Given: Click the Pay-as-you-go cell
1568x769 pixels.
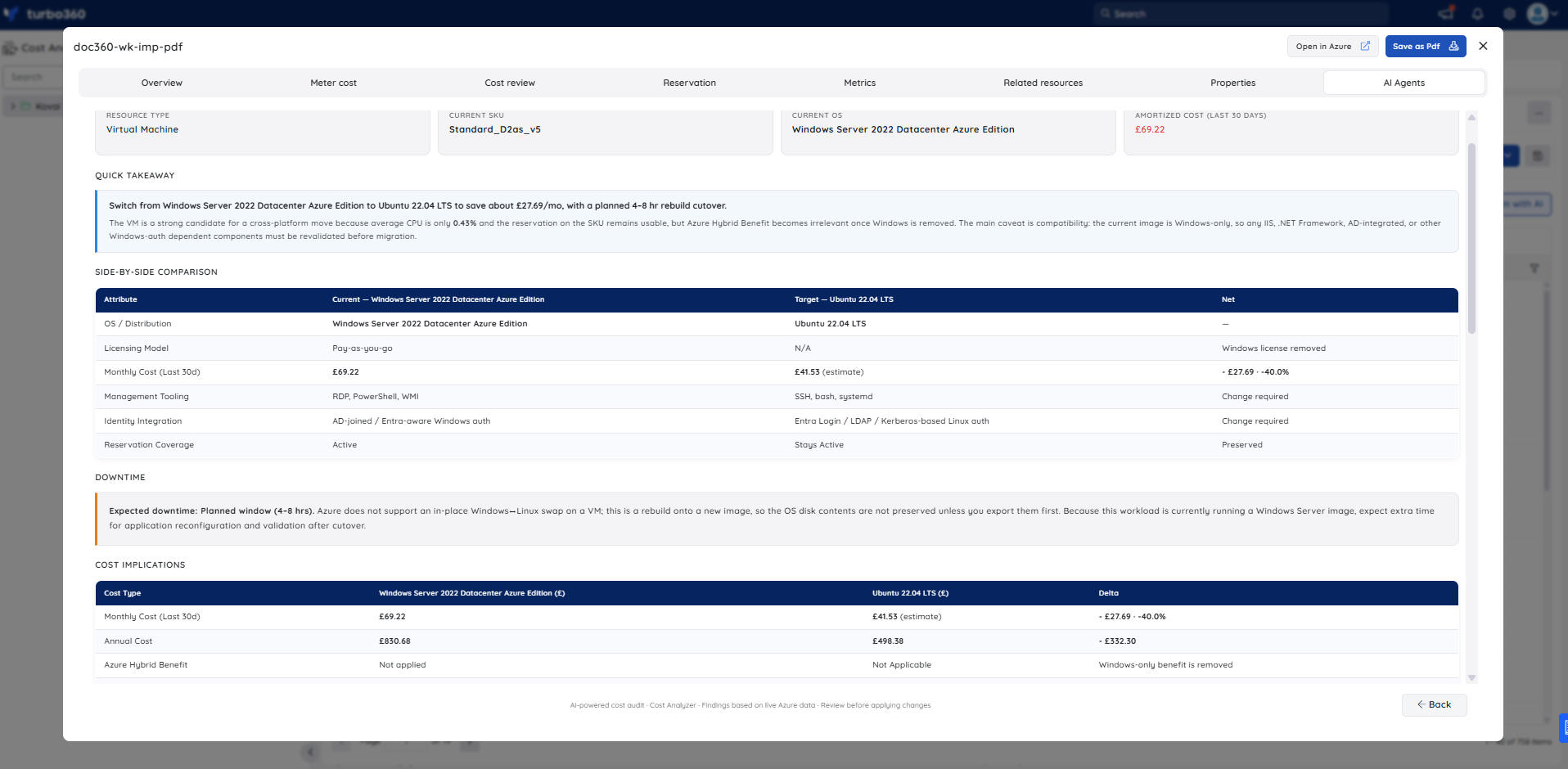Looking at the screenshot, I should coord(363,349).
